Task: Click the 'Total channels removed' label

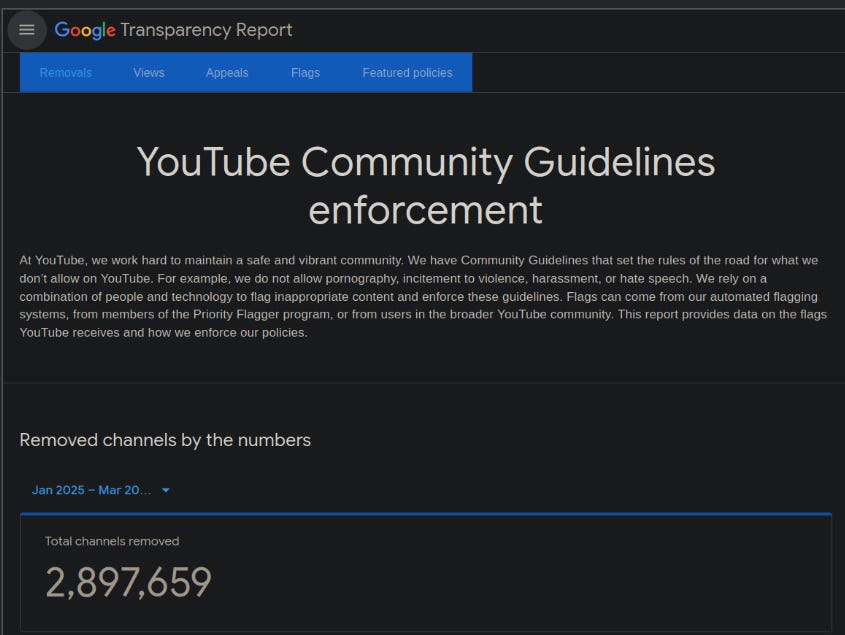Action: (112, 541)
